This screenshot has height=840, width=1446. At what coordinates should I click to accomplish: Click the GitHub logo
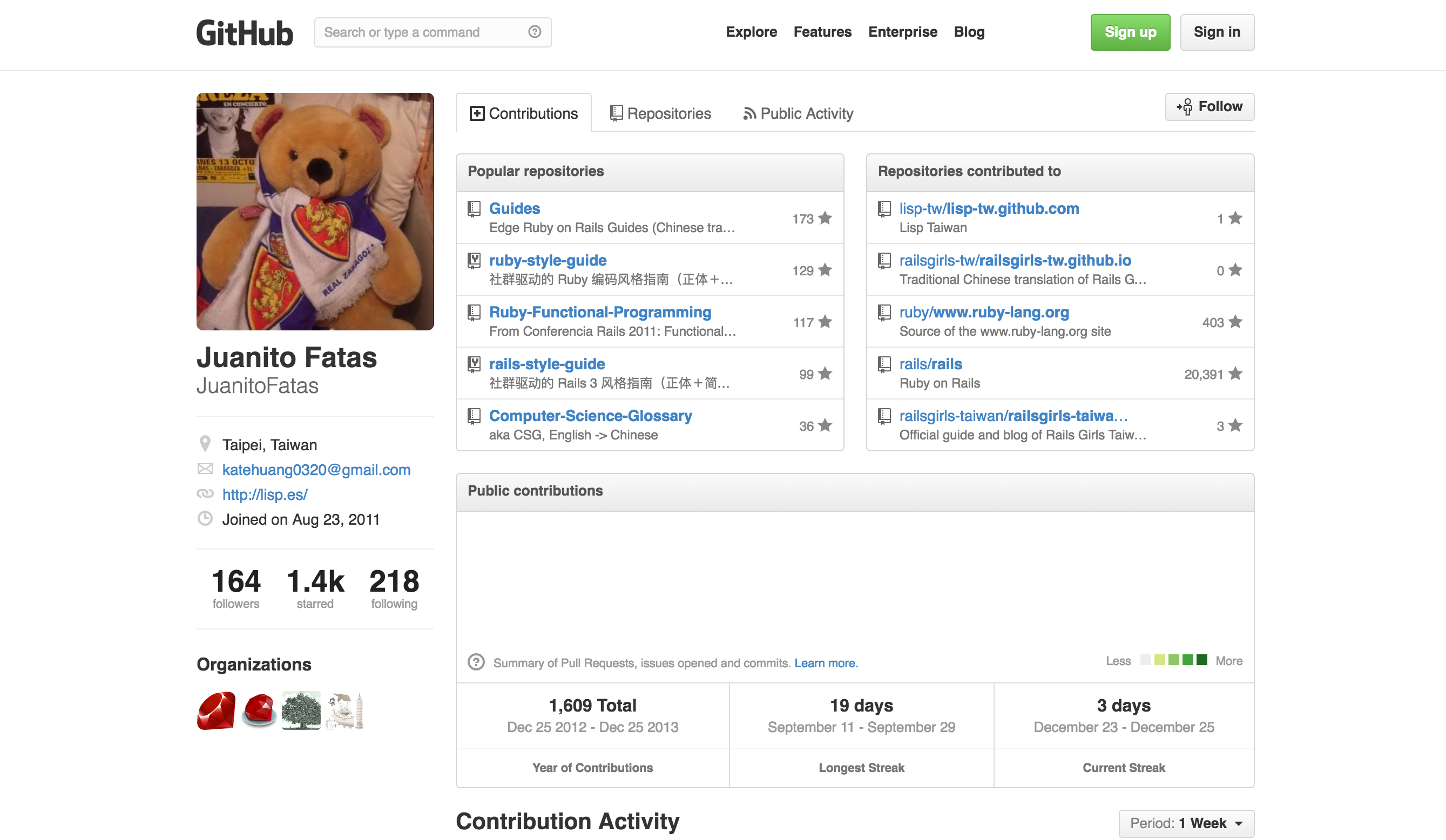[x=245, y=33]
